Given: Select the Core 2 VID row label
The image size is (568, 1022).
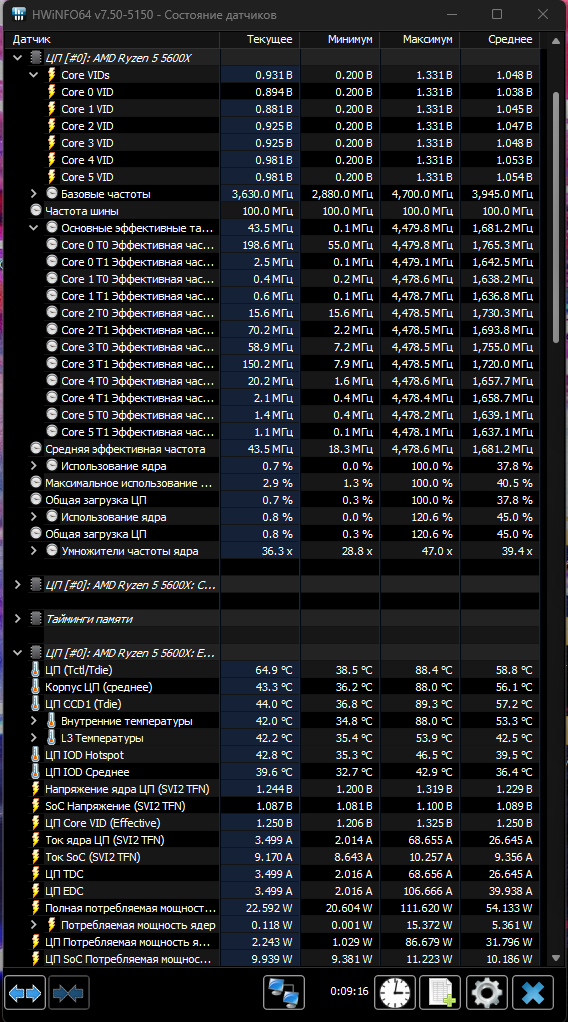Looking at the screenshot, I should pos(87,126).
